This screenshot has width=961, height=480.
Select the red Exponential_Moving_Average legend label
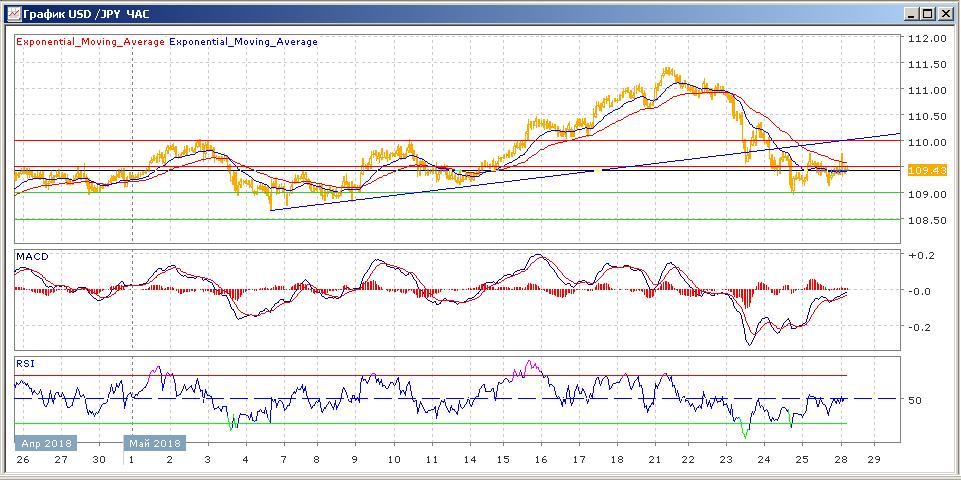coord(90,42)
